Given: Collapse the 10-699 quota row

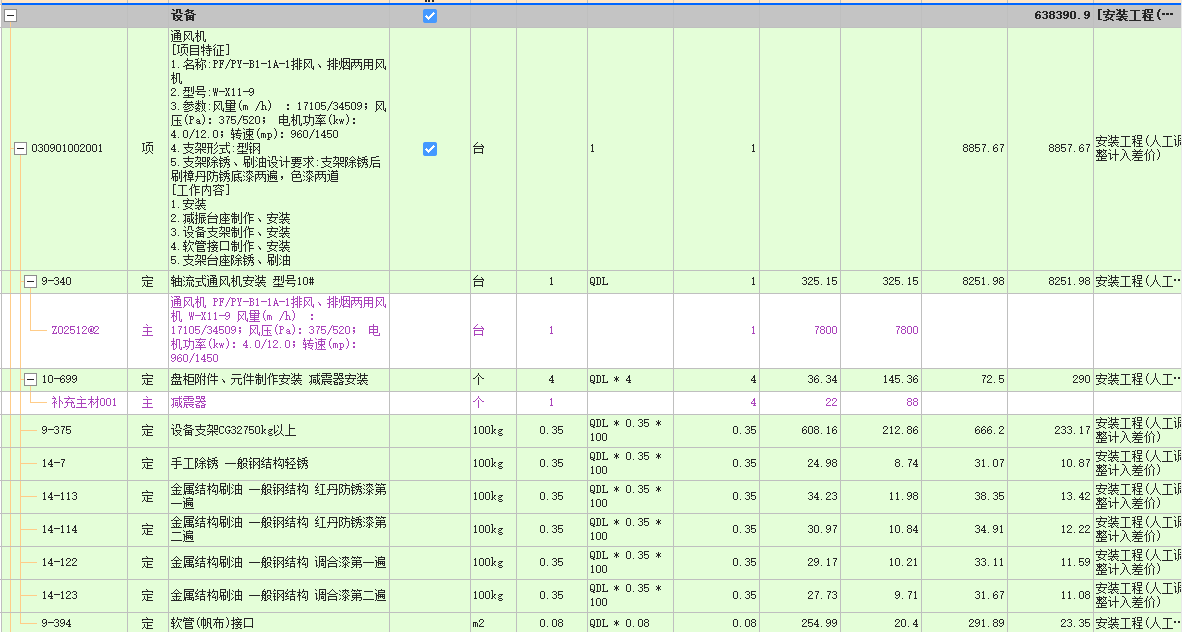Looking at the screenshot, I should 30,379.
